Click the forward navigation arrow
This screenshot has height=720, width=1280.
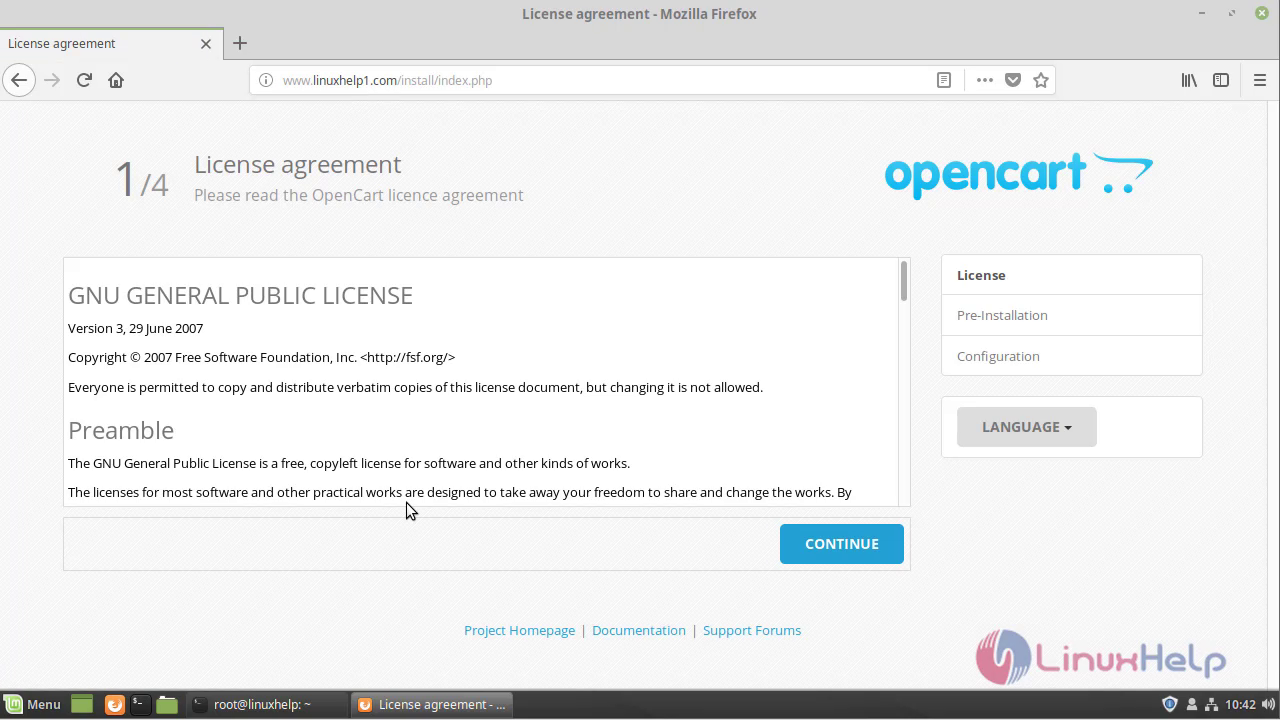(x=52, y=80)
